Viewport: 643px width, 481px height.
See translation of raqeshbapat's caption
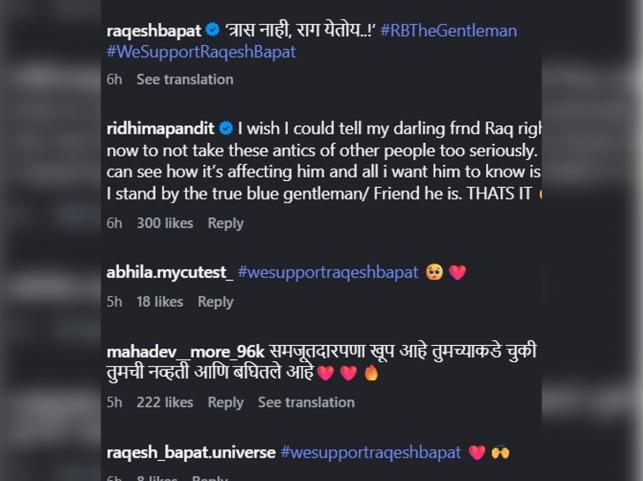(x=185, y=79)
